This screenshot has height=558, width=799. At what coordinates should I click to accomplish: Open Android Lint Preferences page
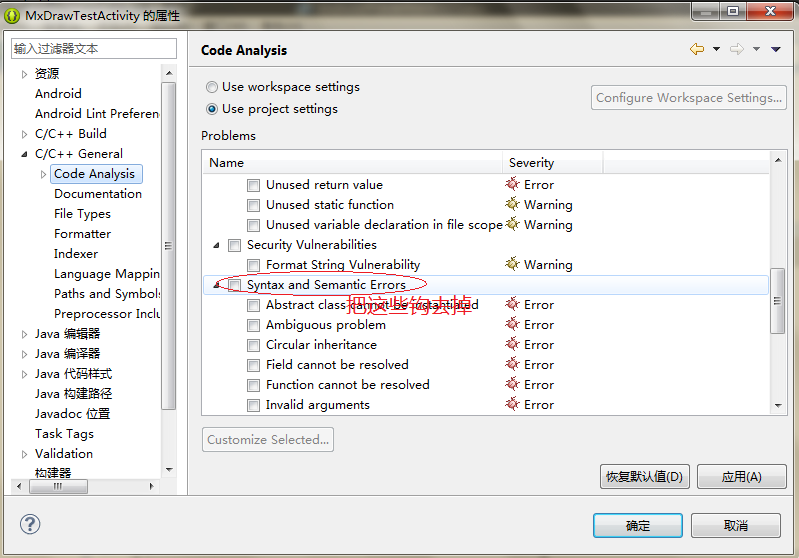click(x=97, y=114)
